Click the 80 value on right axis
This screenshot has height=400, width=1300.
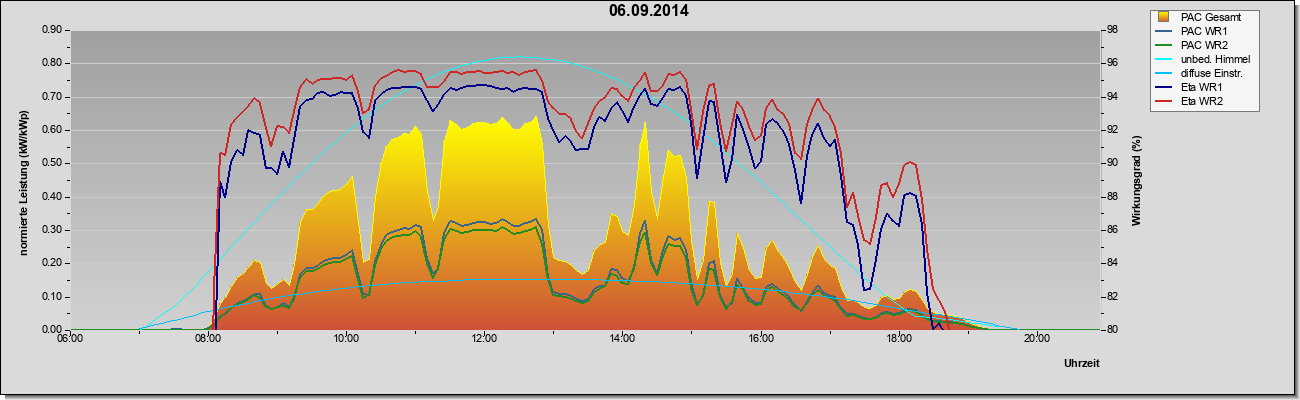[x=1103, y=330]
